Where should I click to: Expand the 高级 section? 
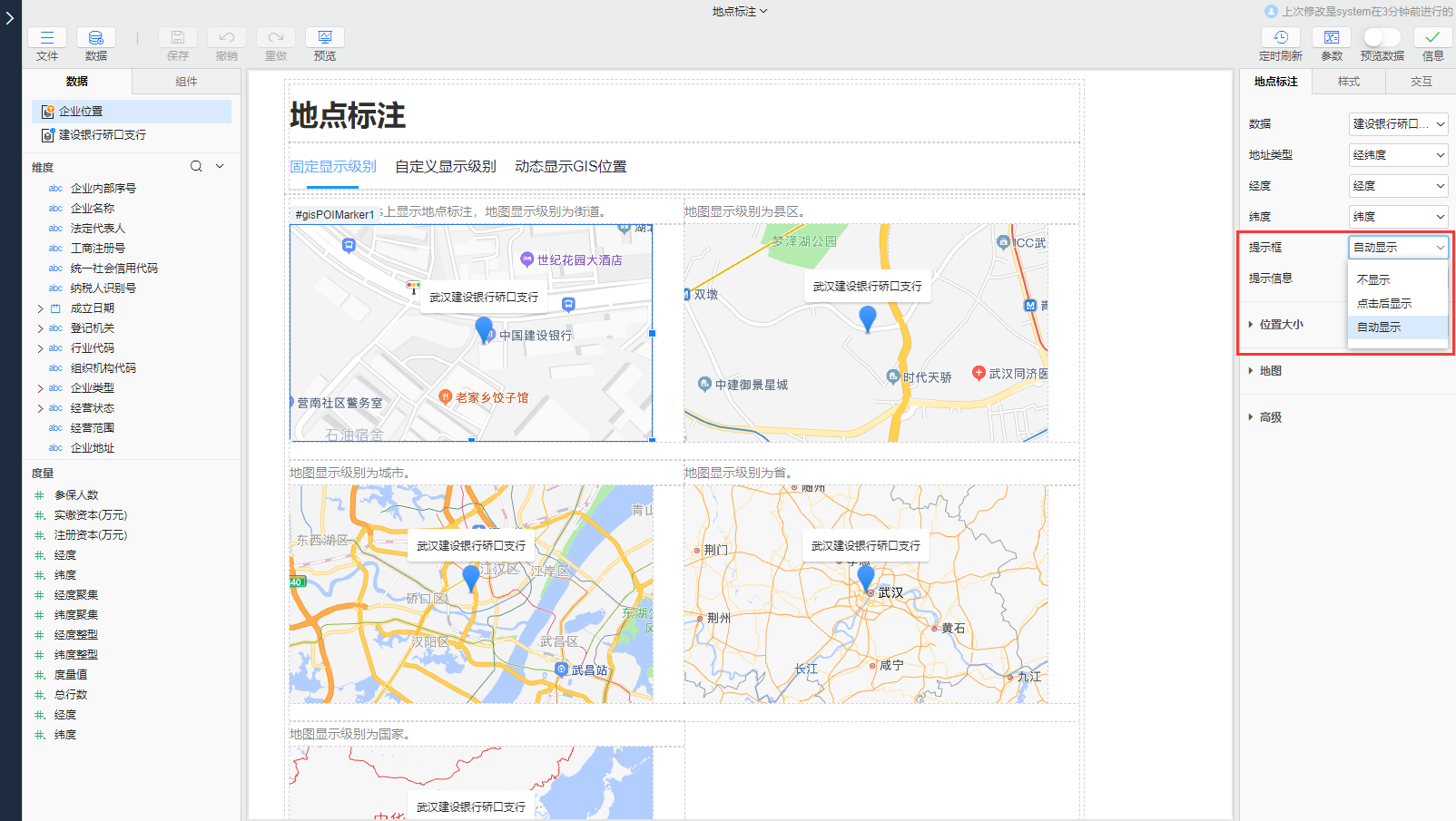[x=1271, y=417]
